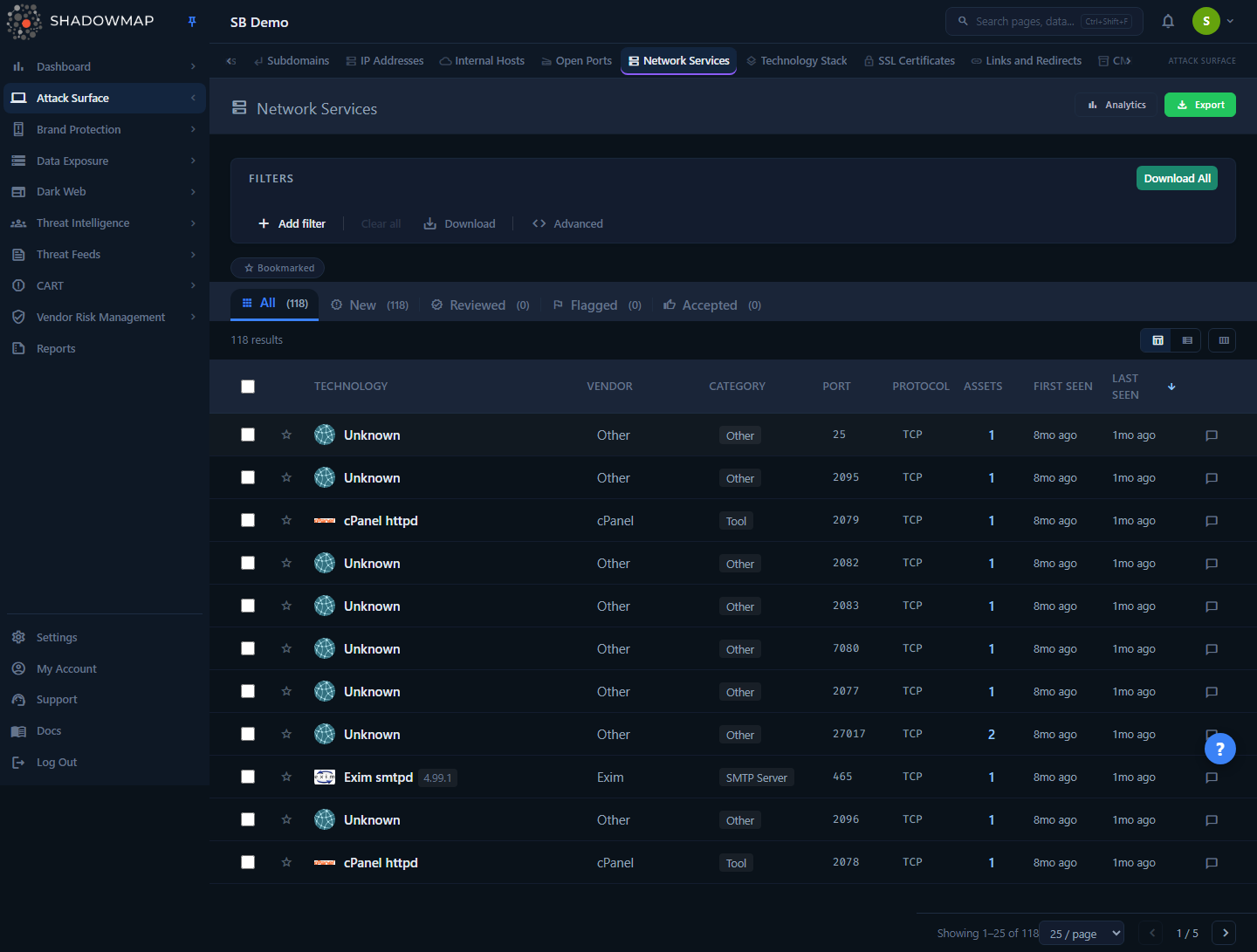Open user account dropdown chevron

1230,21
